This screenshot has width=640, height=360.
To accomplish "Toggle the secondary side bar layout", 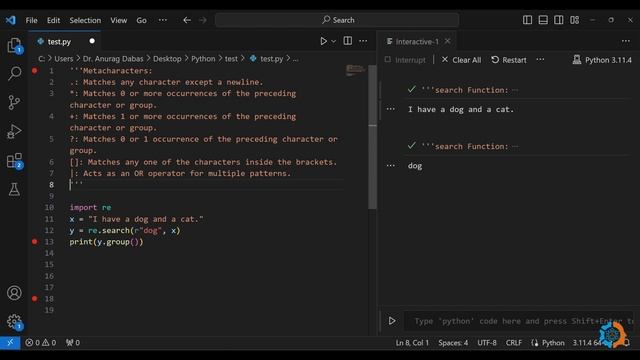I will pyautogui.click(x=559, y=20).
